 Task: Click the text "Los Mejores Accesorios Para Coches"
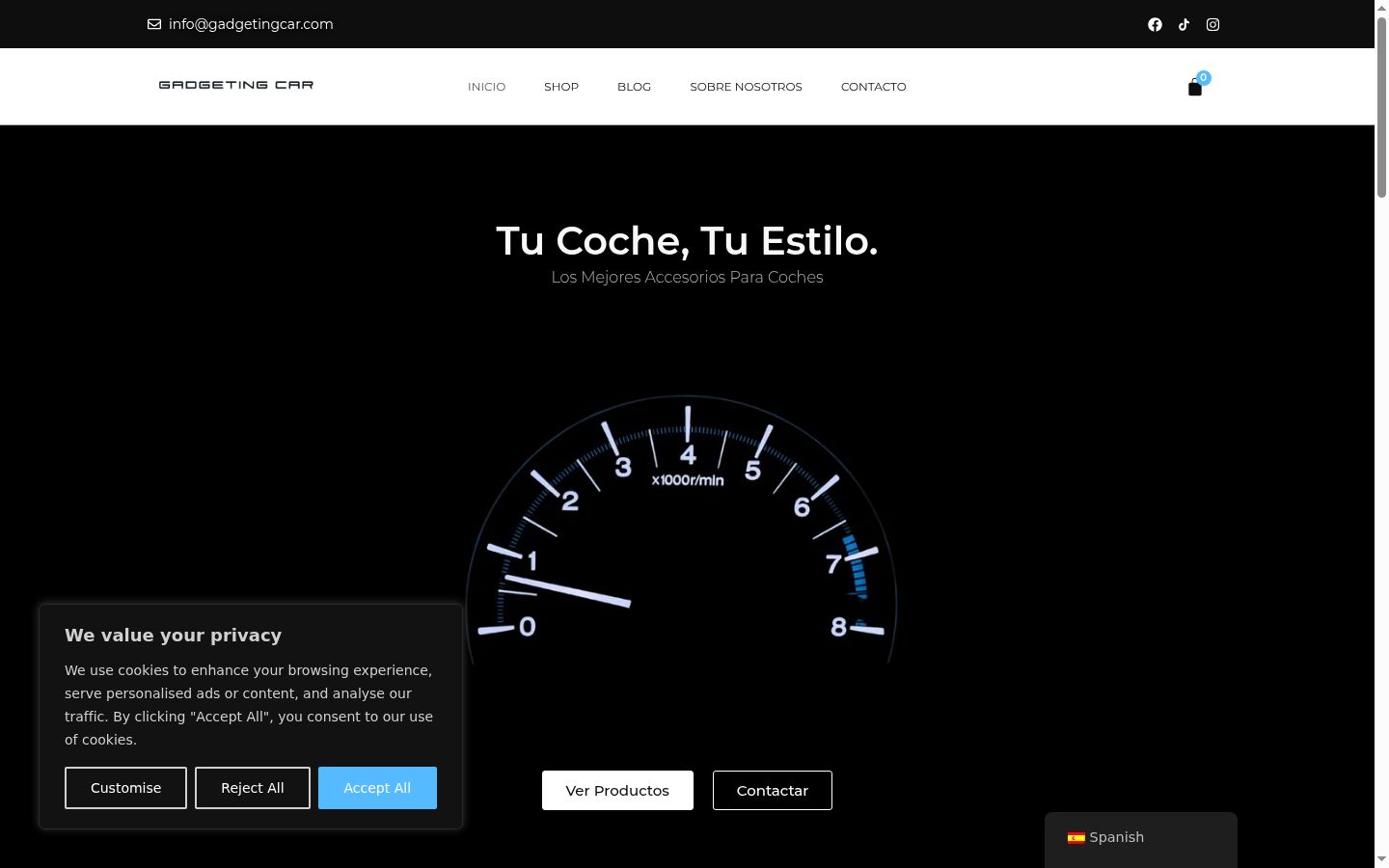point(687,277)
